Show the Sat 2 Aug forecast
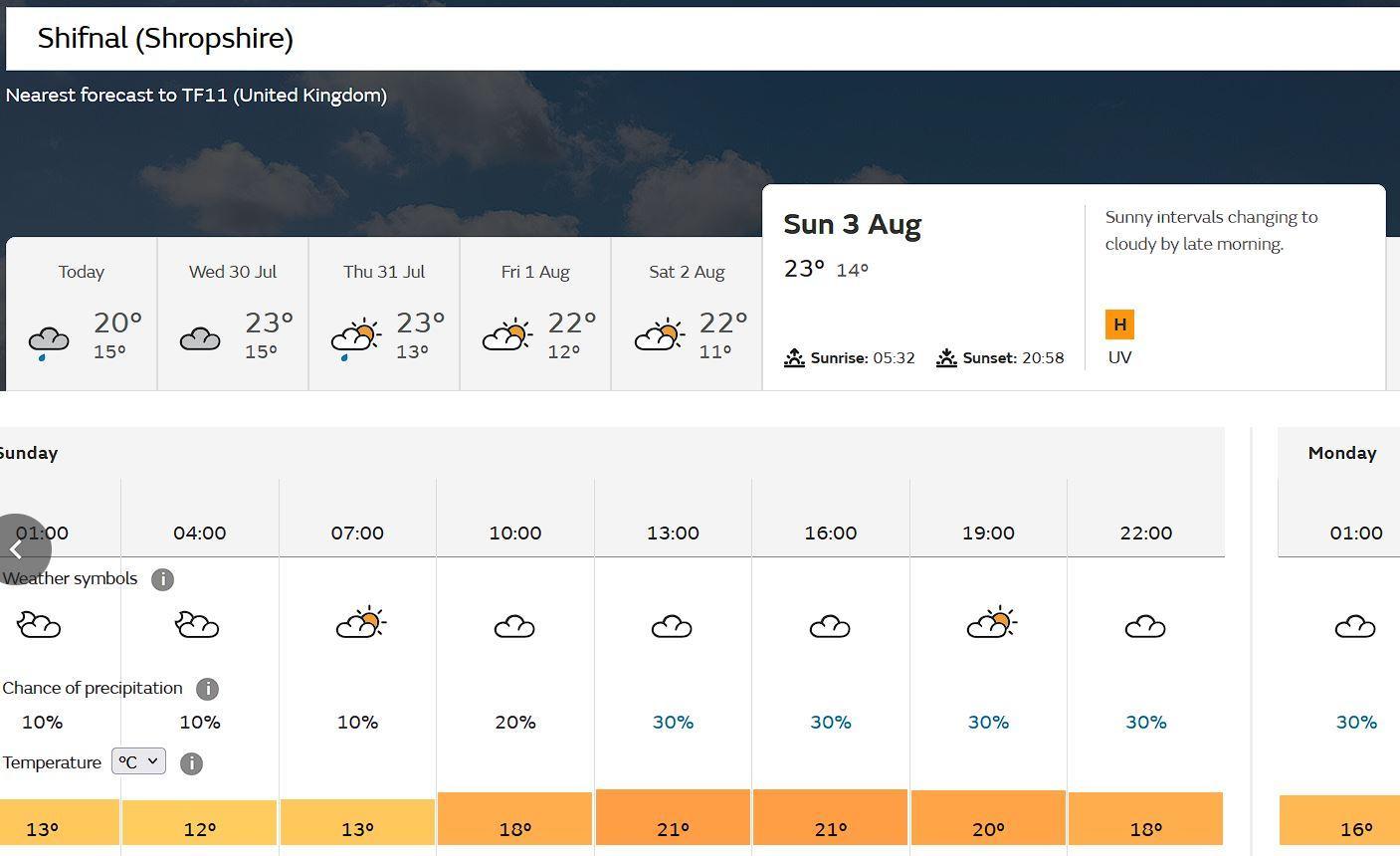This screenshot has width=1400, height=856. [687, 314]
